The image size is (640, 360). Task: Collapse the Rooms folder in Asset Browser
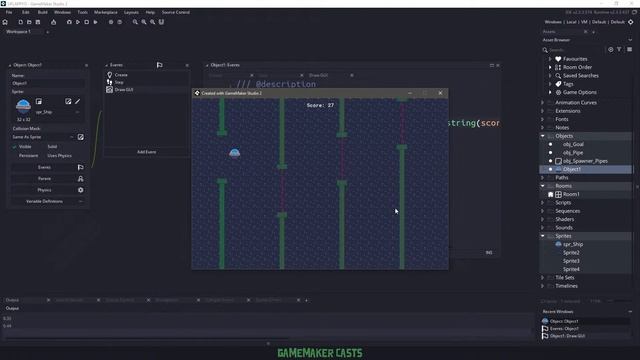[x=542, y=186]
